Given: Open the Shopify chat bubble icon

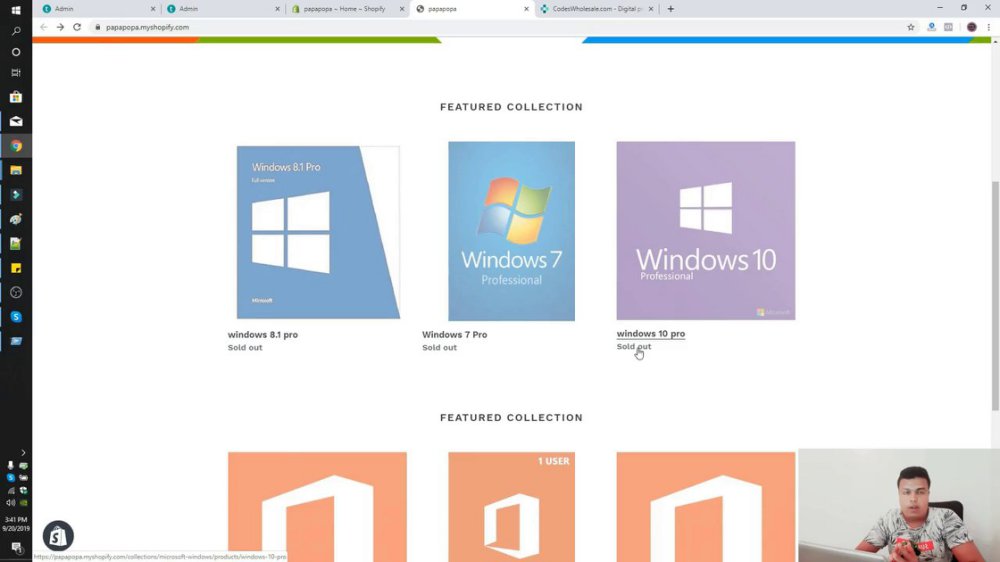Looking at the screenshot, I should pyautogui.click(x=58, y=536).
